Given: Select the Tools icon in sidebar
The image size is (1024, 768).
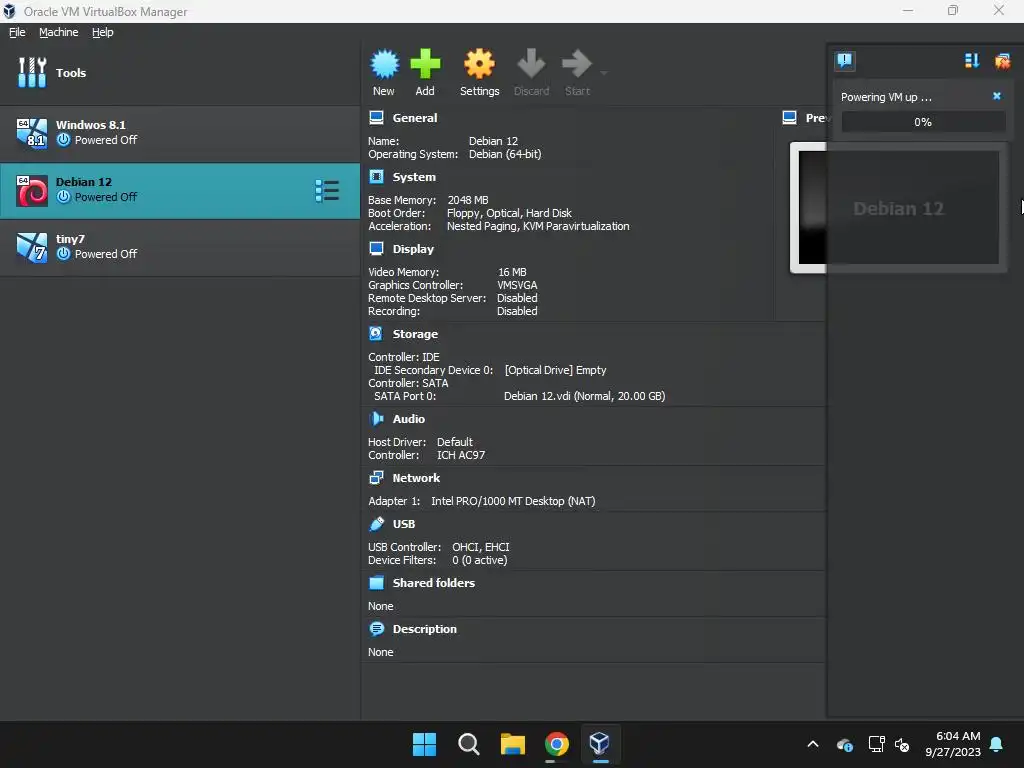Looking at the screenshot, I should coord(32,72).
